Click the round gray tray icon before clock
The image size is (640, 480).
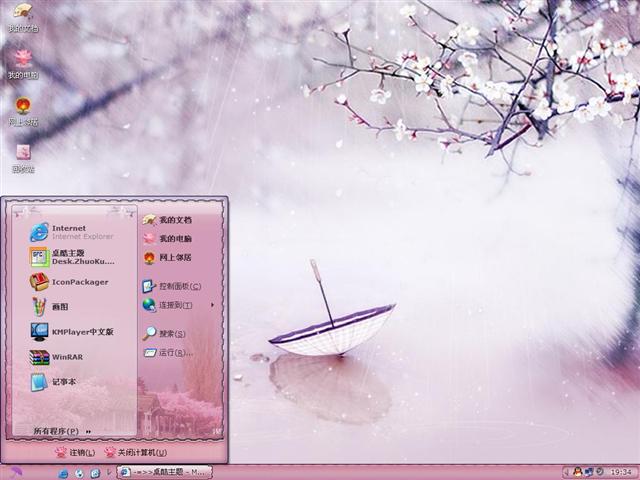point(599,472)
